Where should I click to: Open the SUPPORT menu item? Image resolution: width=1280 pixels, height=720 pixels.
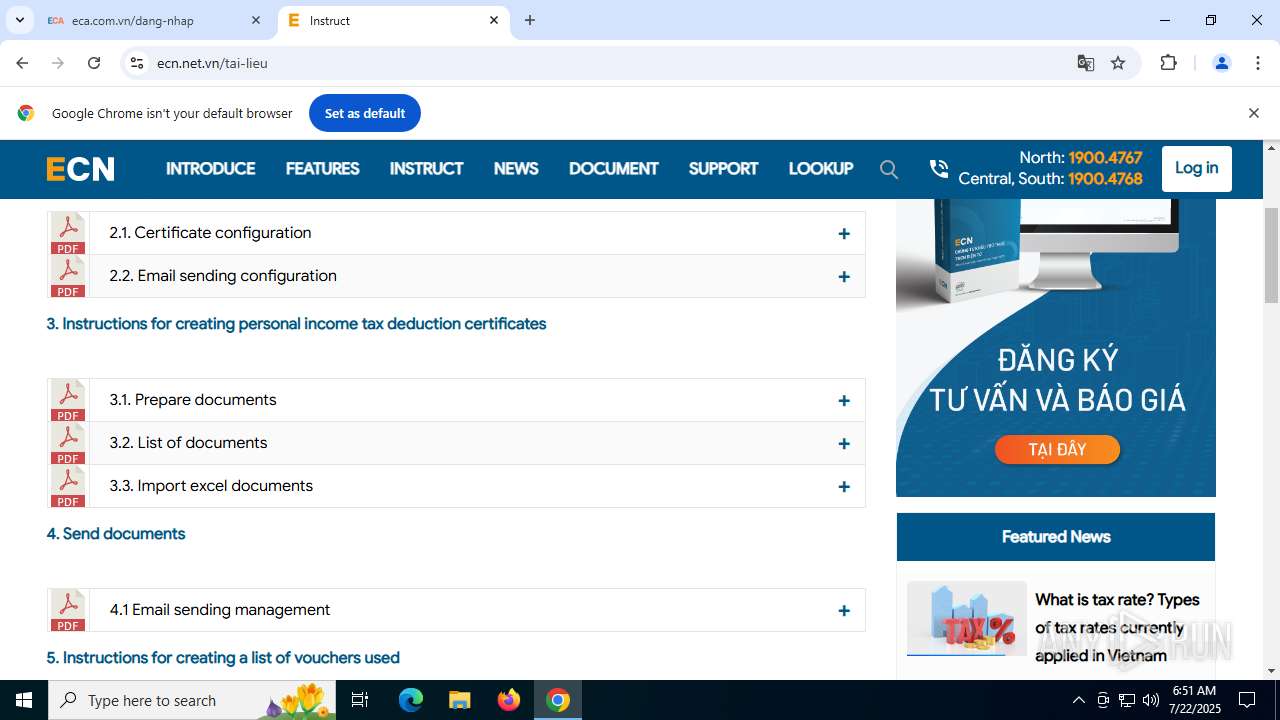(x=723, y=169)
